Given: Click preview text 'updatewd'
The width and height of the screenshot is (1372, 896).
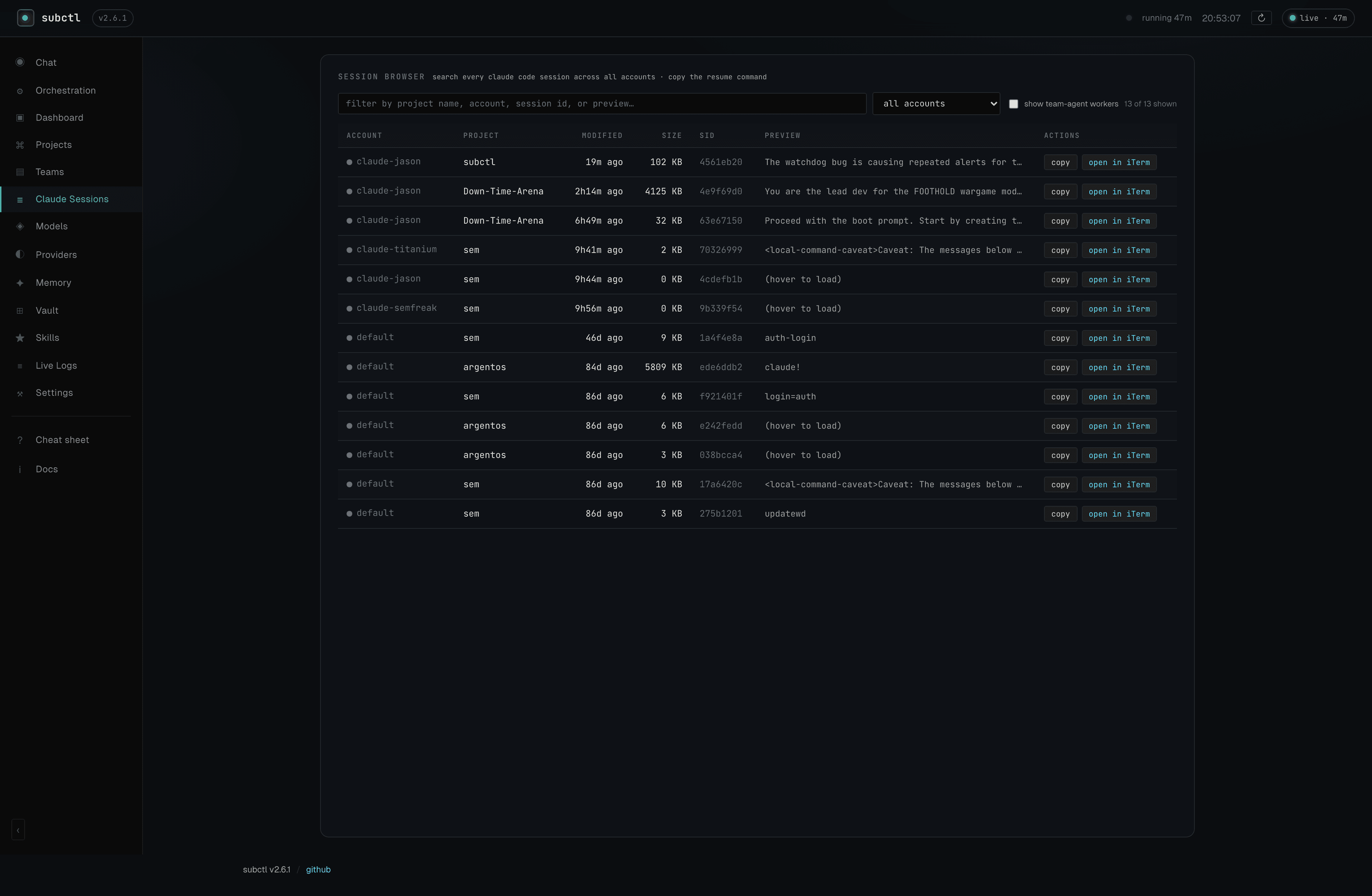Looking at the screenshot, I should pyautogui.click(x=785, y=514).
